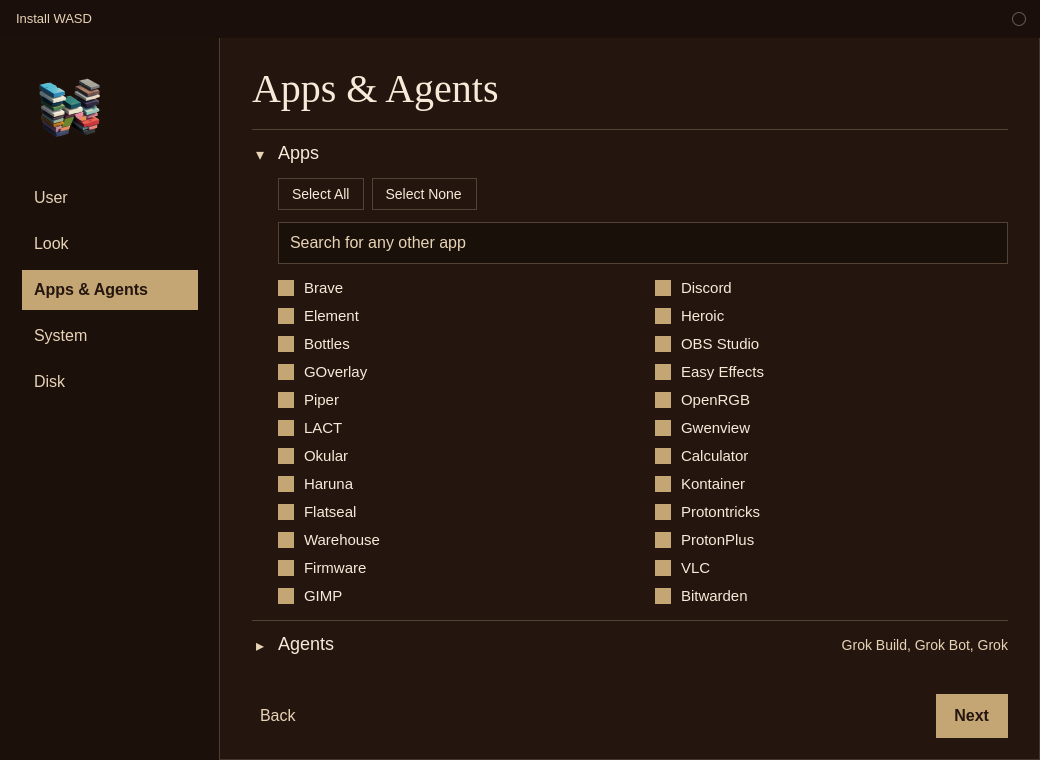Click the Apps & Agents page heading
Image resolution: width=1040 pixels, height=760 pixels.
point(375,89)
